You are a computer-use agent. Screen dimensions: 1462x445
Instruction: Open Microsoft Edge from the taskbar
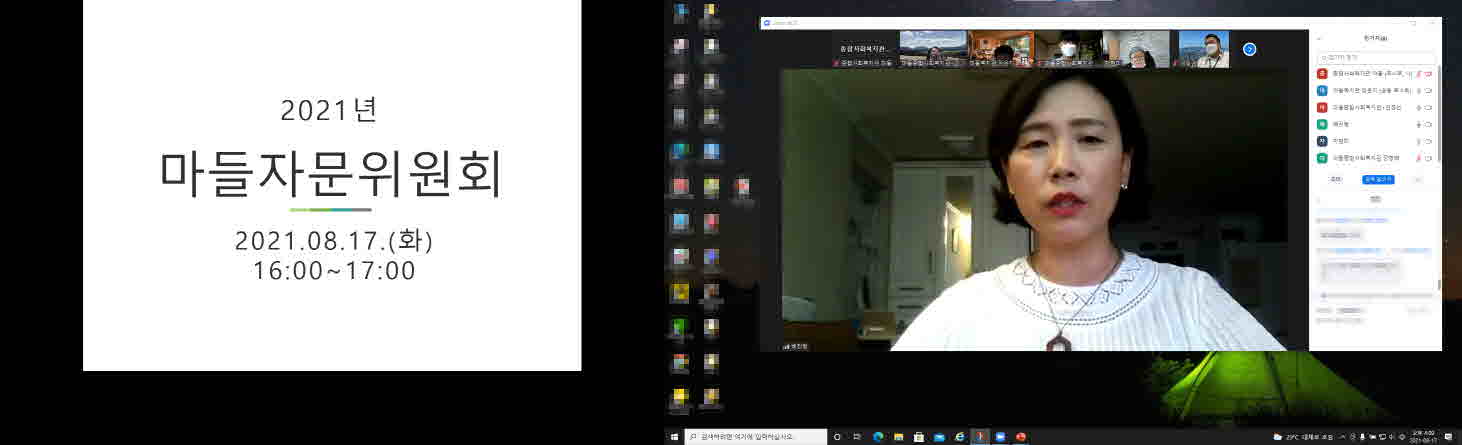pyautogui.click(x=878, y=437)
